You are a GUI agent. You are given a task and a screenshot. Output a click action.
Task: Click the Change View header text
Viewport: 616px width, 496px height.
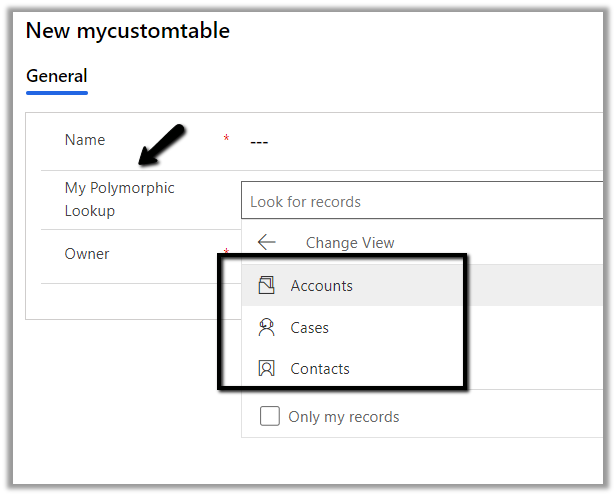tap(350, 242)
